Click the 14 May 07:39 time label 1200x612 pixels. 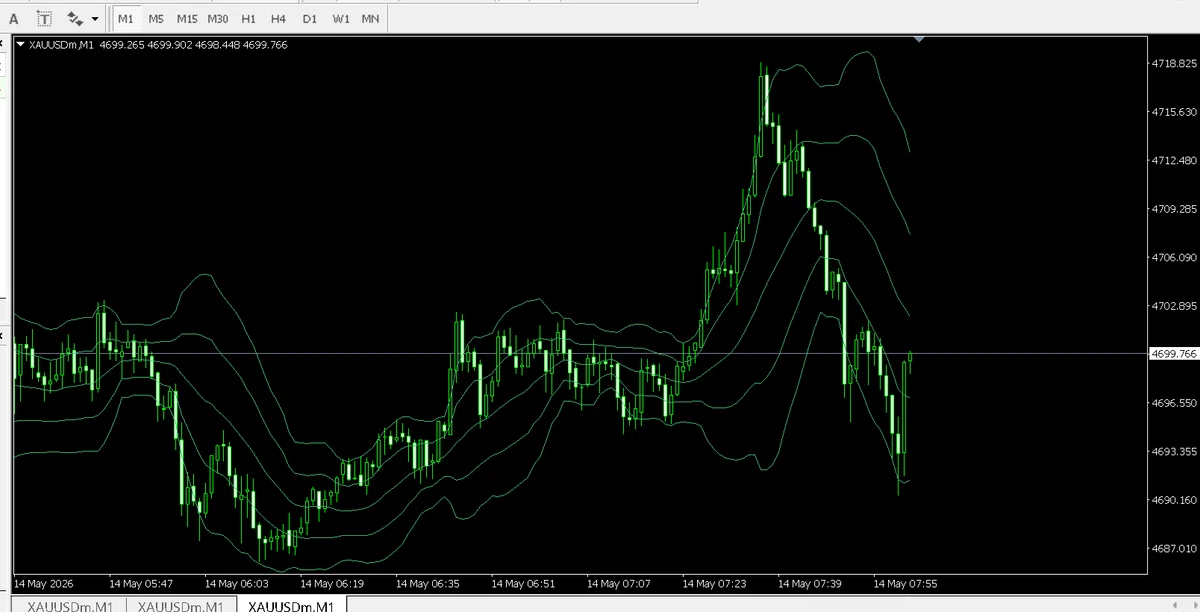pyautogui.click(x=810, y=583)
